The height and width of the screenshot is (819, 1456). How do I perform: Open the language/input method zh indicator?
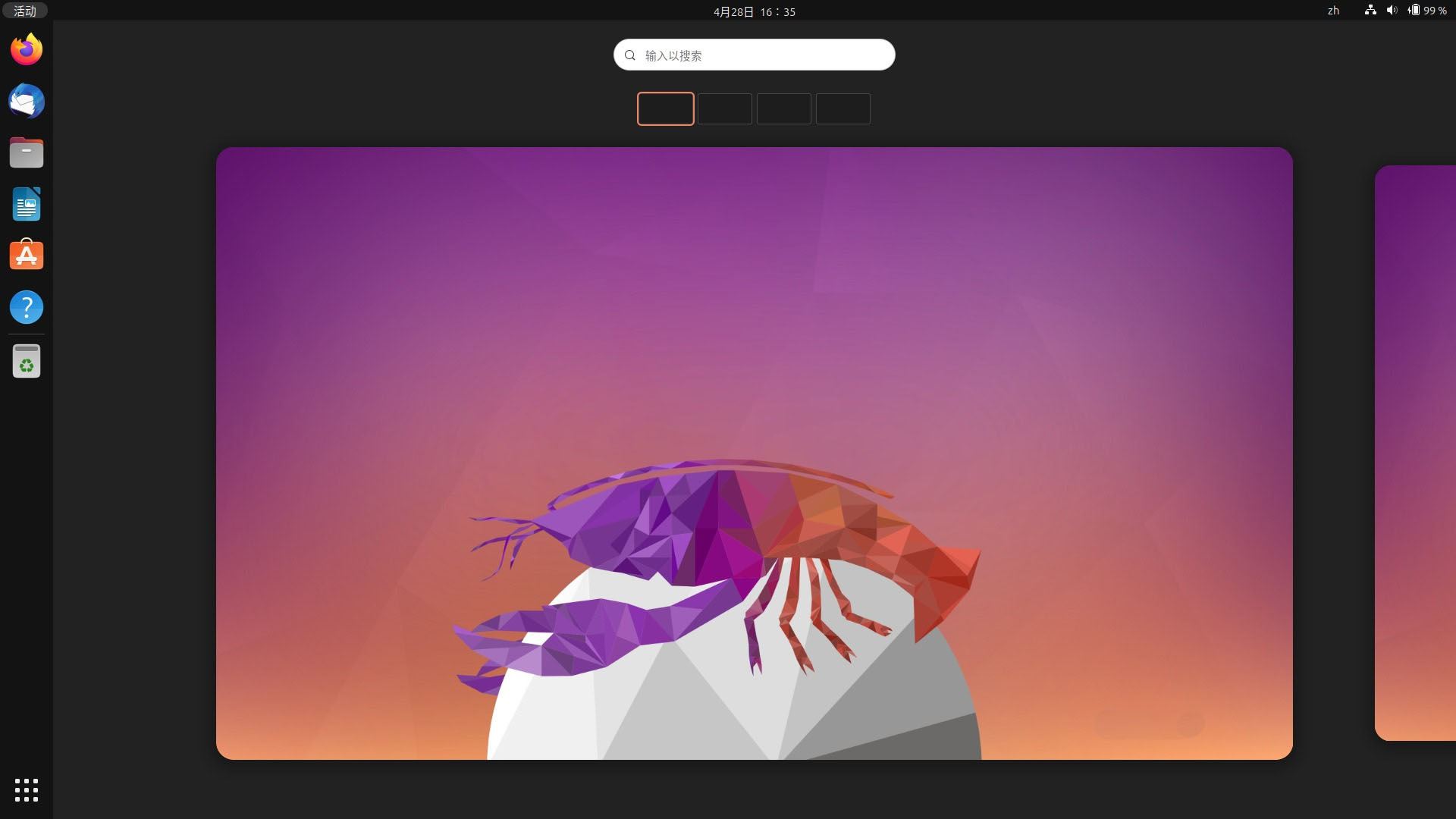tap(1333, 11)
